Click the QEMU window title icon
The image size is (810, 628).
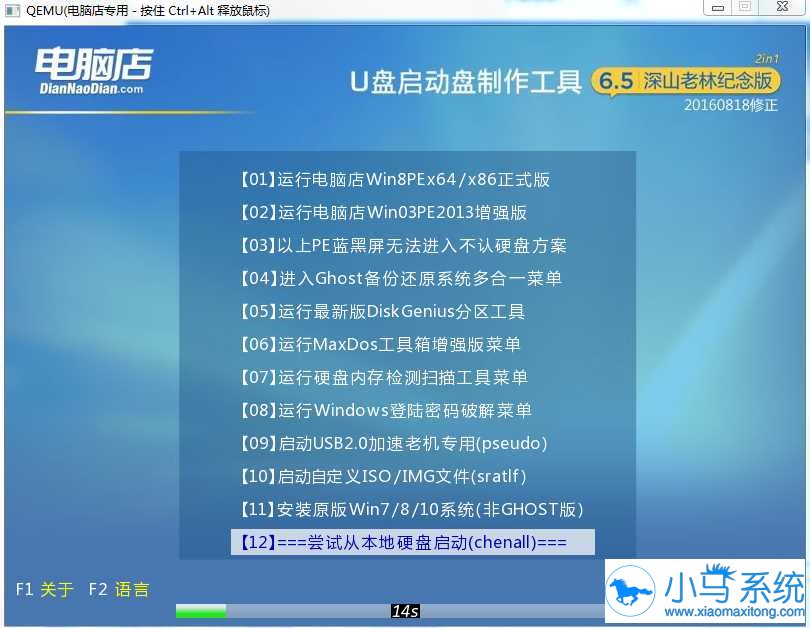point(12,10)
